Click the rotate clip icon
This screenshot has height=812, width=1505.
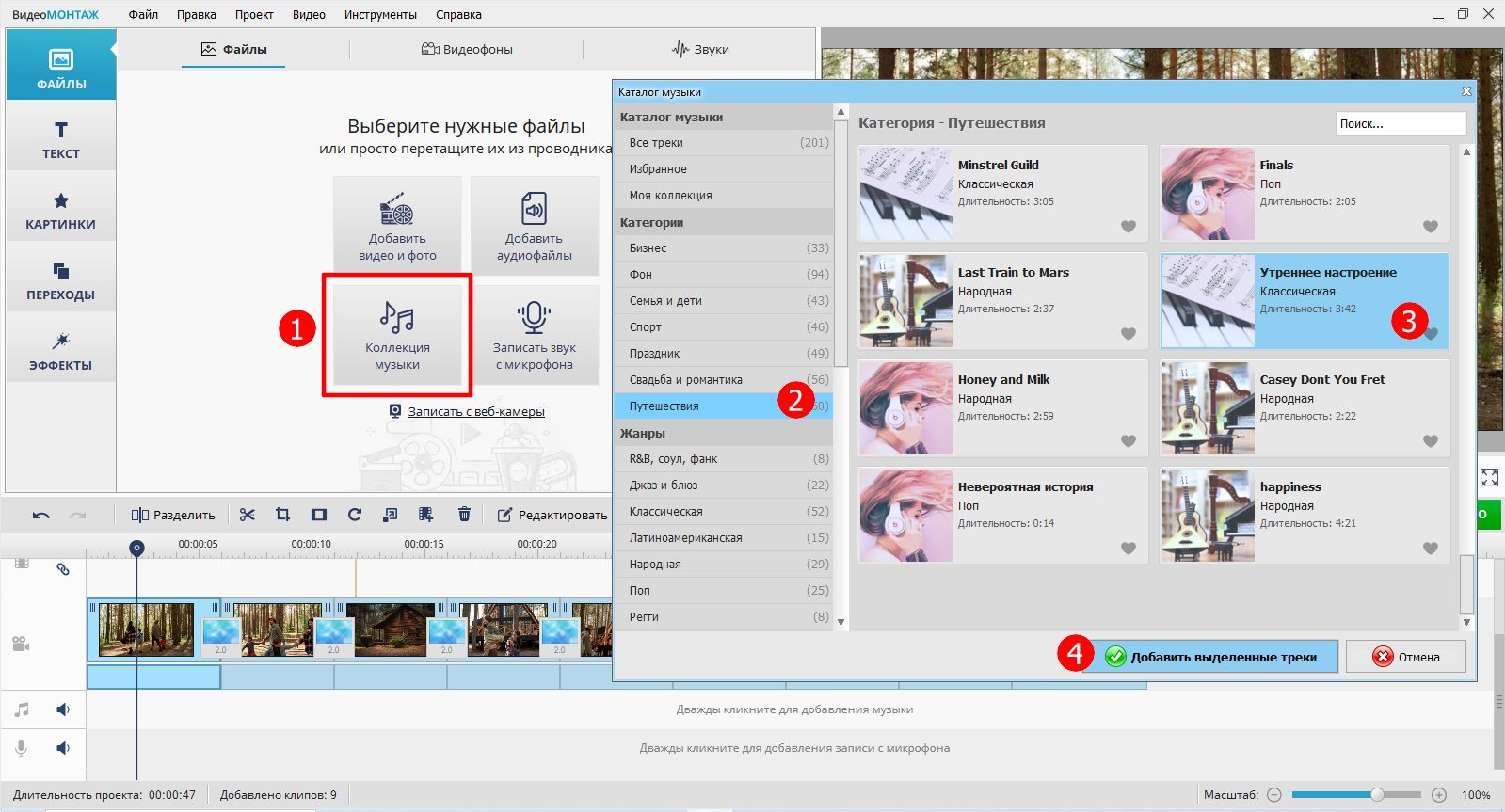(x=355, y=515)
